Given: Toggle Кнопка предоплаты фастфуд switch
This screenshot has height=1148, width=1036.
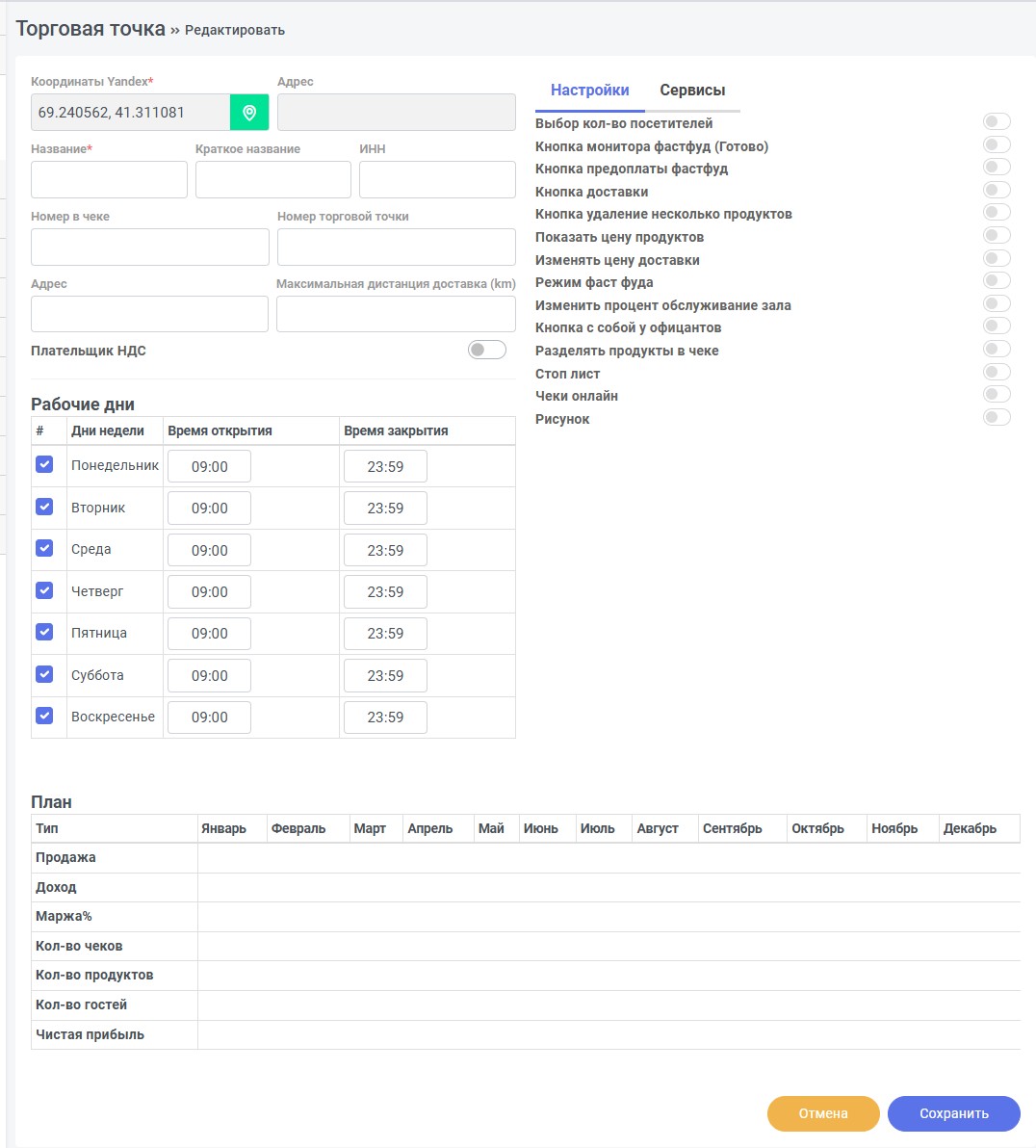Looking at the screenshot, I should (x=997, y=167).
